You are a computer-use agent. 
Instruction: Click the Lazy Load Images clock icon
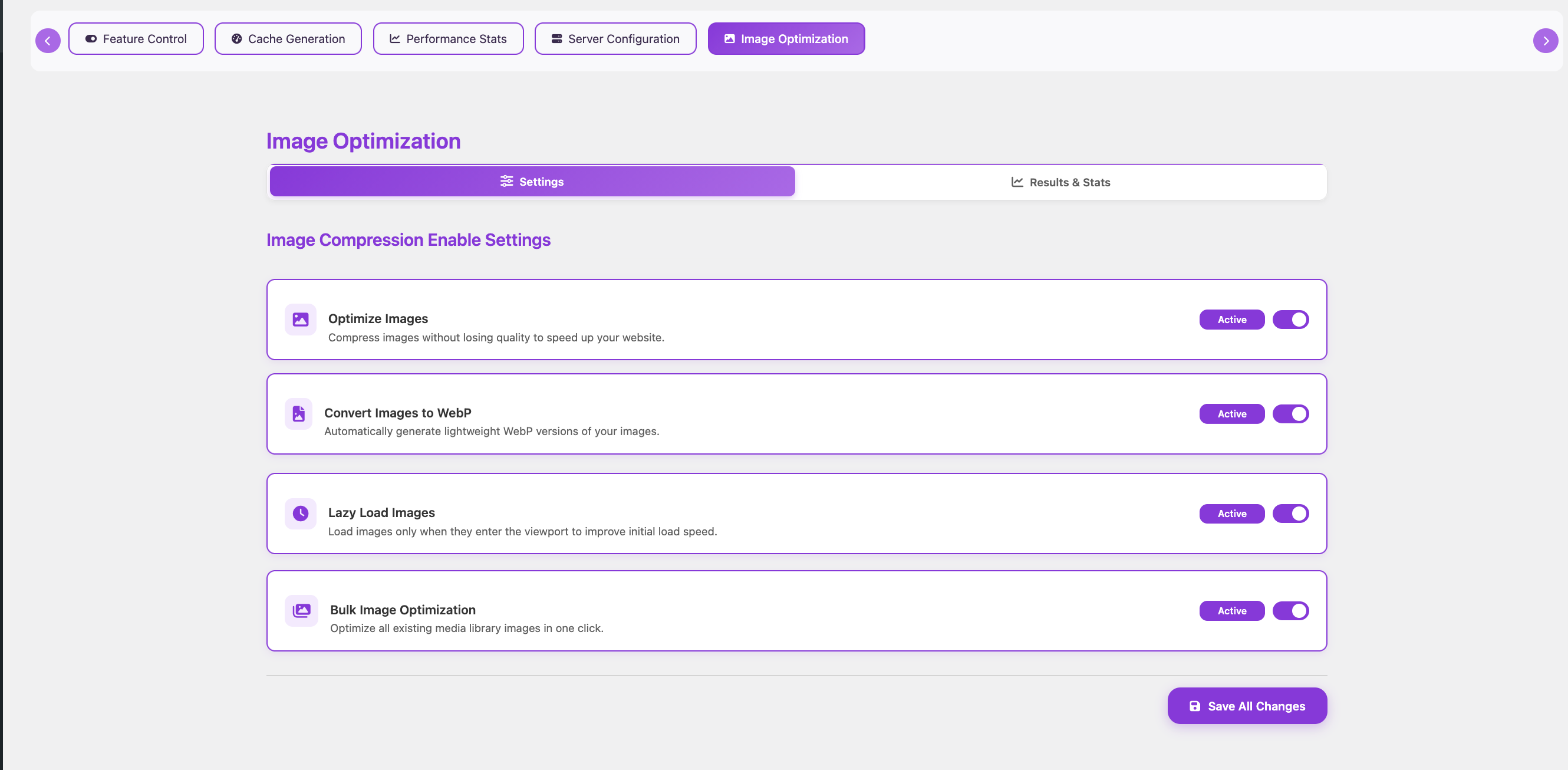click(x=300, y=514)
